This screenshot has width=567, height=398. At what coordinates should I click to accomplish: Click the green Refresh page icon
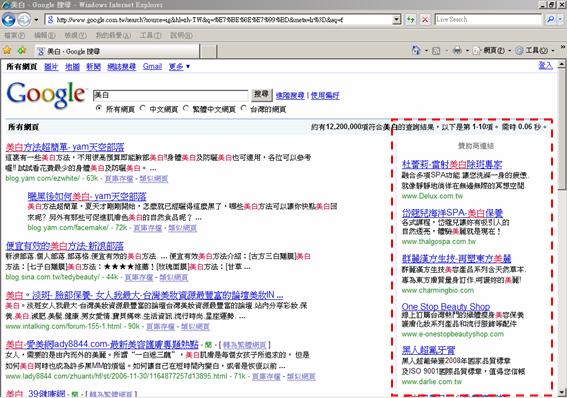[x=410, y=20]
